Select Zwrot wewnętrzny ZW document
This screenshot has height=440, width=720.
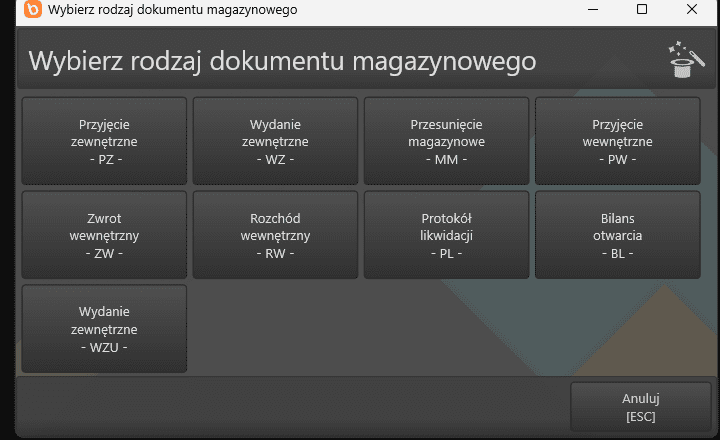coord(104,235)
